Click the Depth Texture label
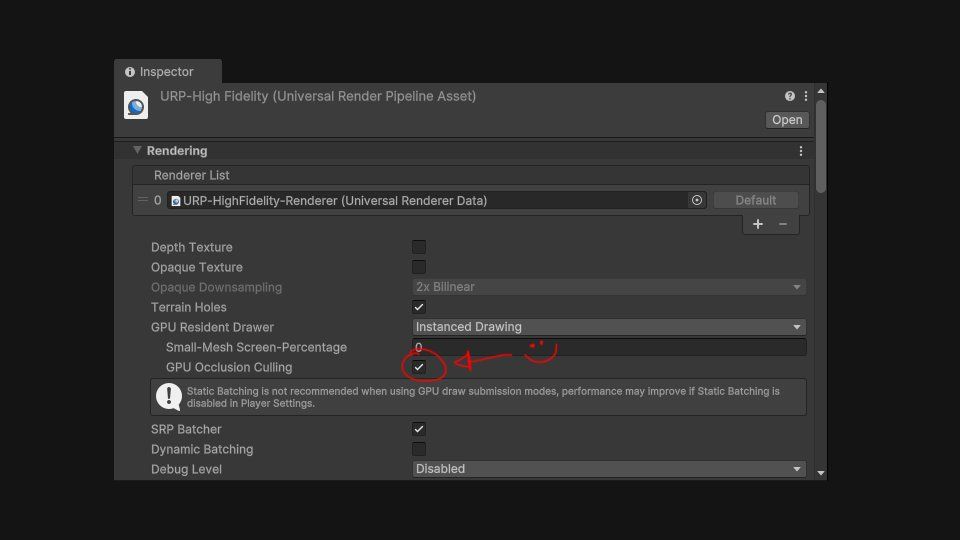This screenshot has width=960, height=540. (192, 247)
